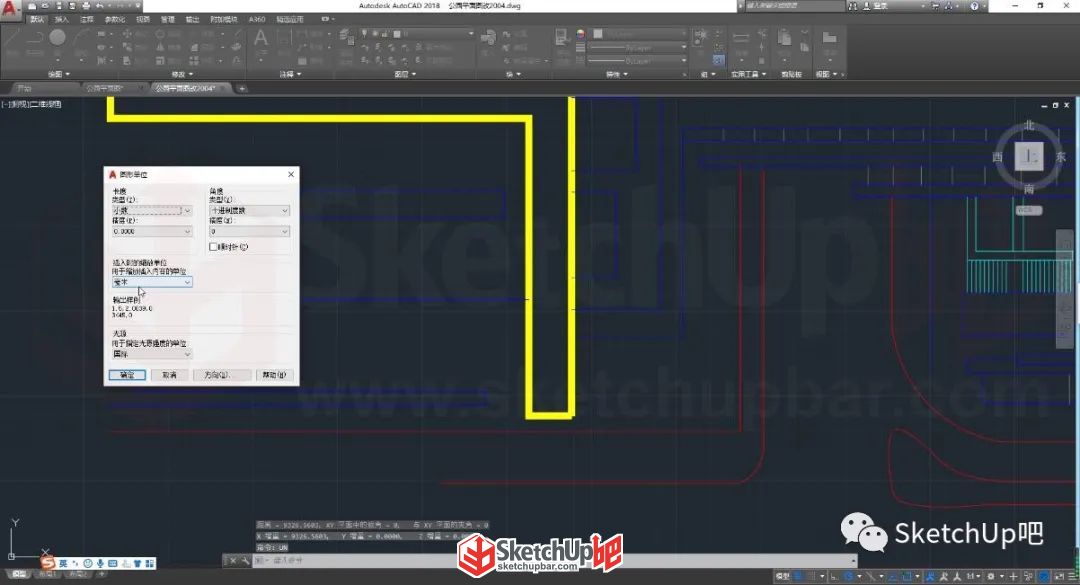Switch to the 参数化 ribbon tab
The width and height of the screenshot is (1080, 585).
point(114,19)
